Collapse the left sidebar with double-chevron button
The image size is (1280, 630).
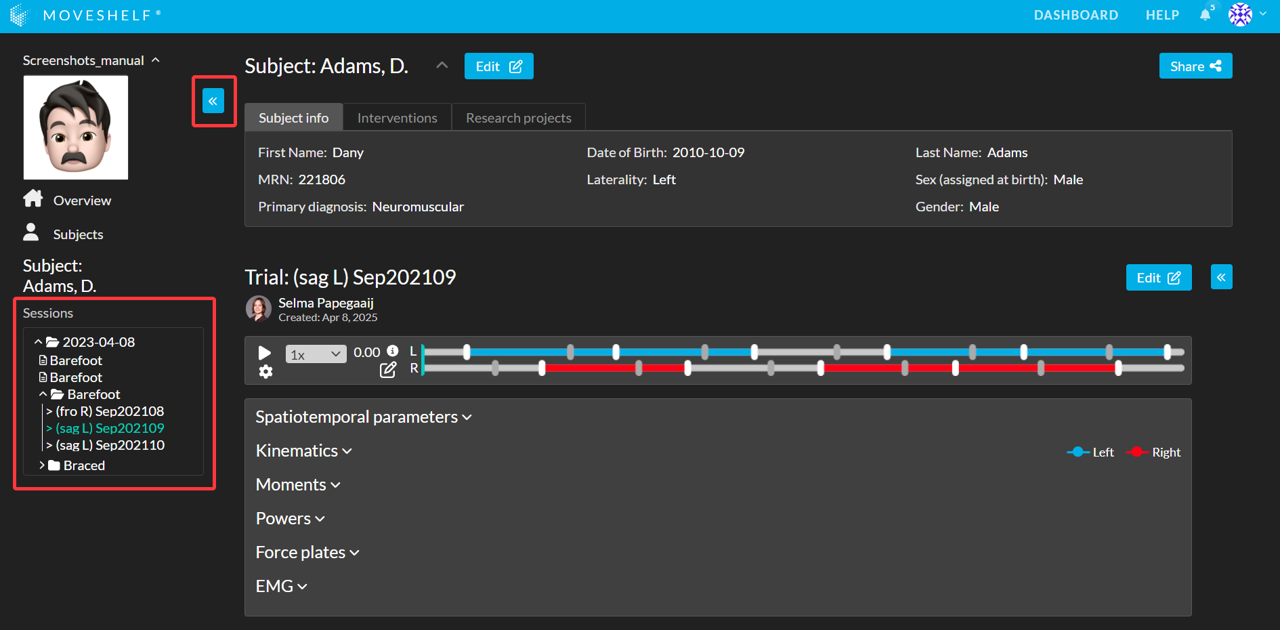[213, 101]
